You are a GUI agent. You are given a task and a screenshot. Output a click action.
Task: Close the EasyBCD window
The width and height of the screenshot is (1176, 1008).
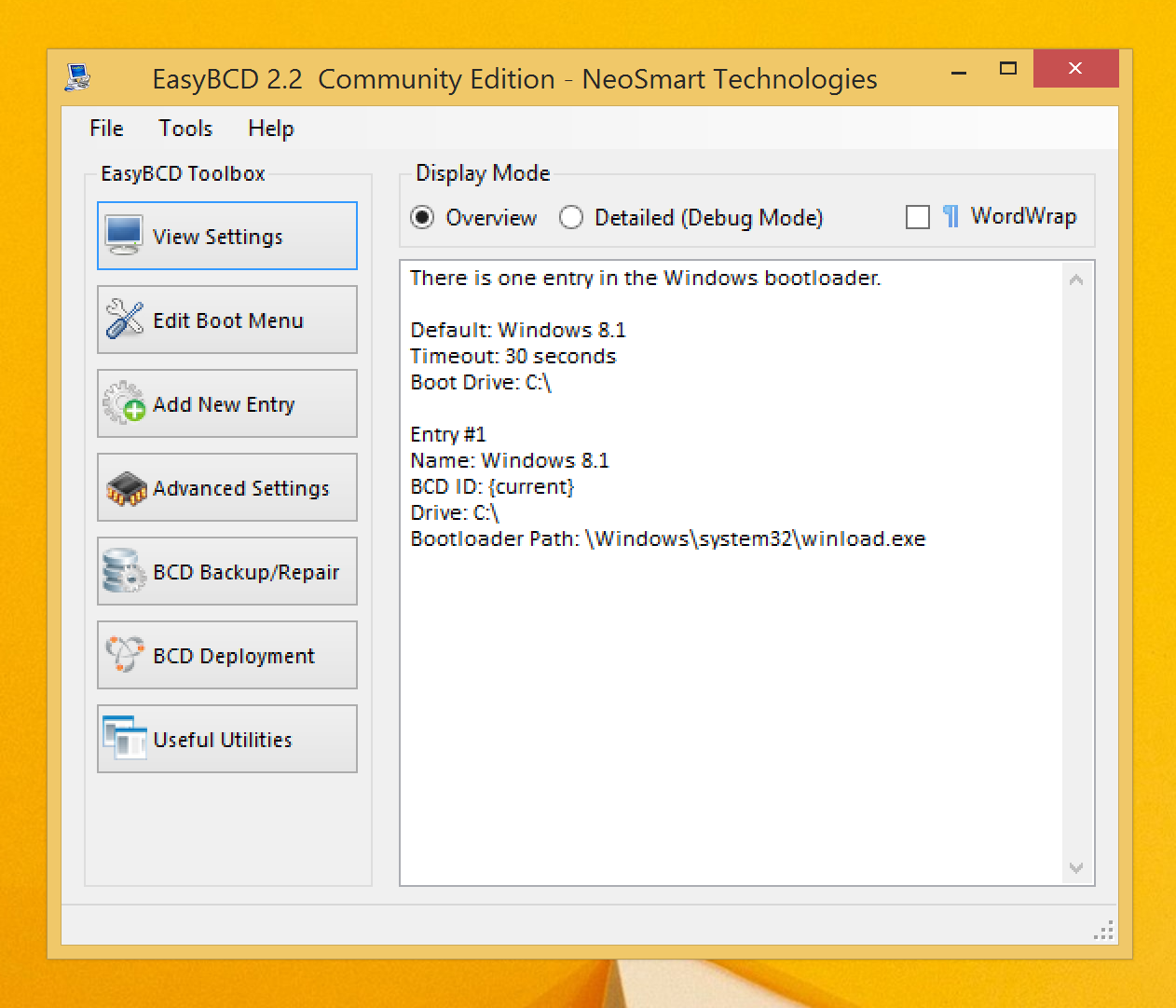pyautogui.click(x=1075, y=69)
